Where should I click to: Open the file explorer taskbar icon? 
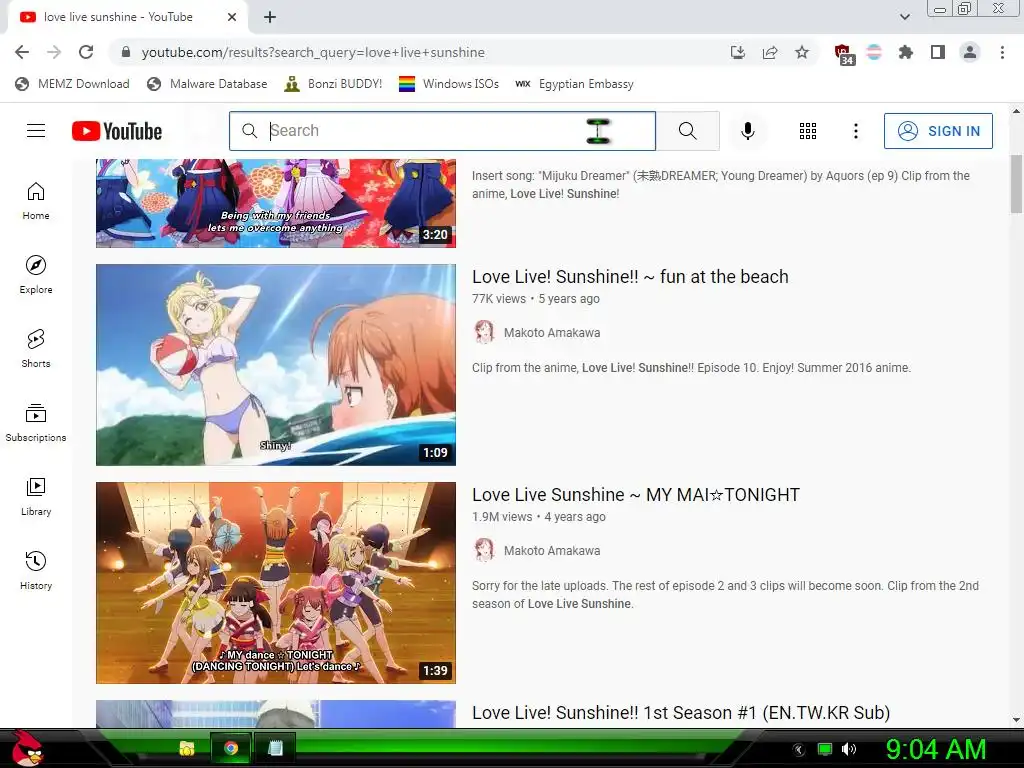point(187,748)
